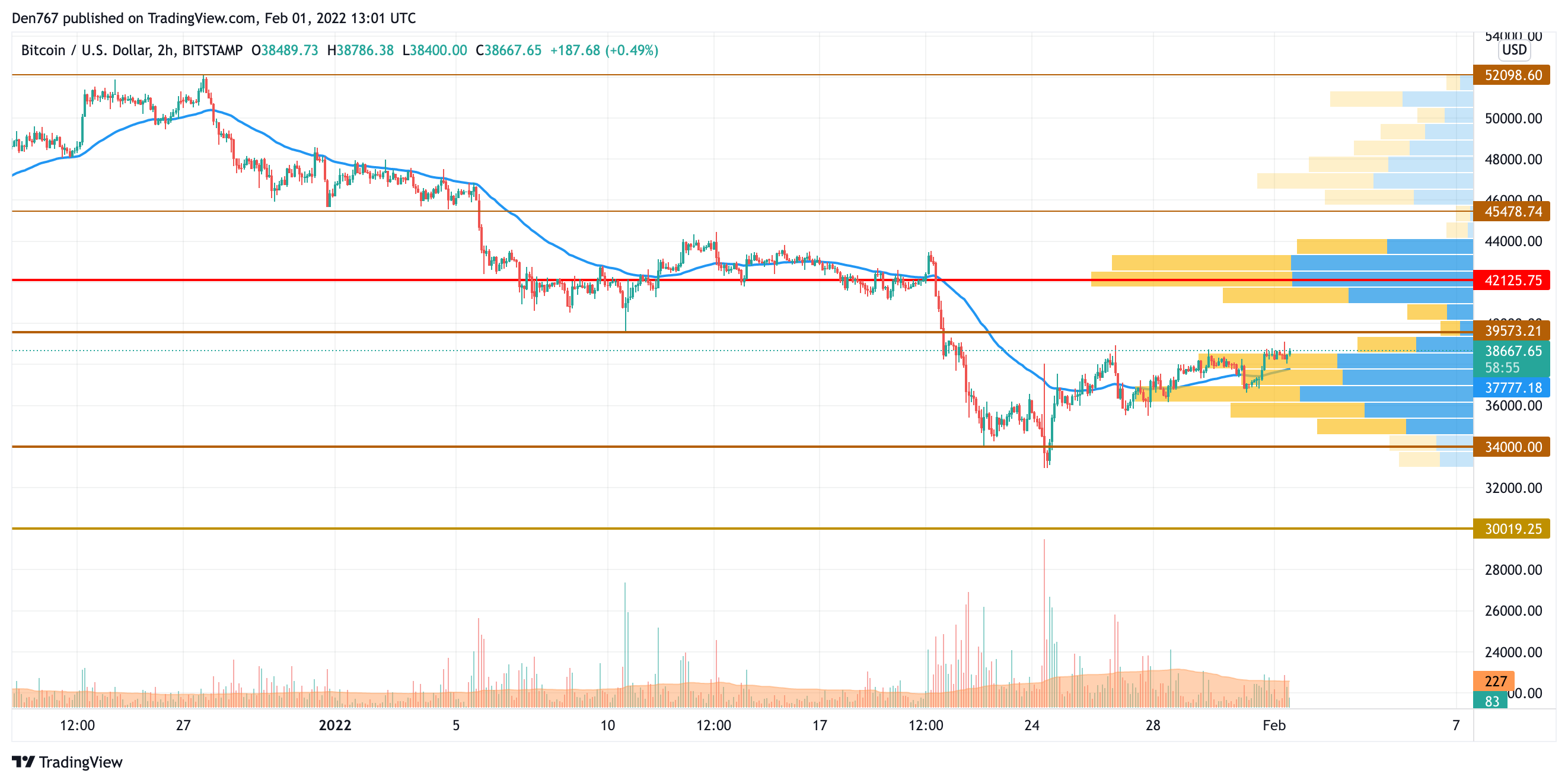Click the 45478.74 orange price label

point(1513,212)
